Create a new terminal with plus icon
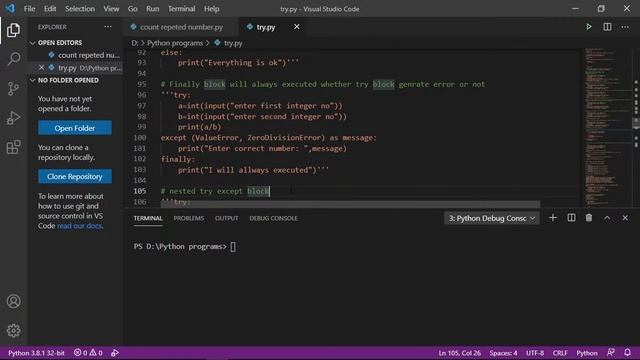The height and width of the screenshot is (360, 640). [x=553, y=218]
